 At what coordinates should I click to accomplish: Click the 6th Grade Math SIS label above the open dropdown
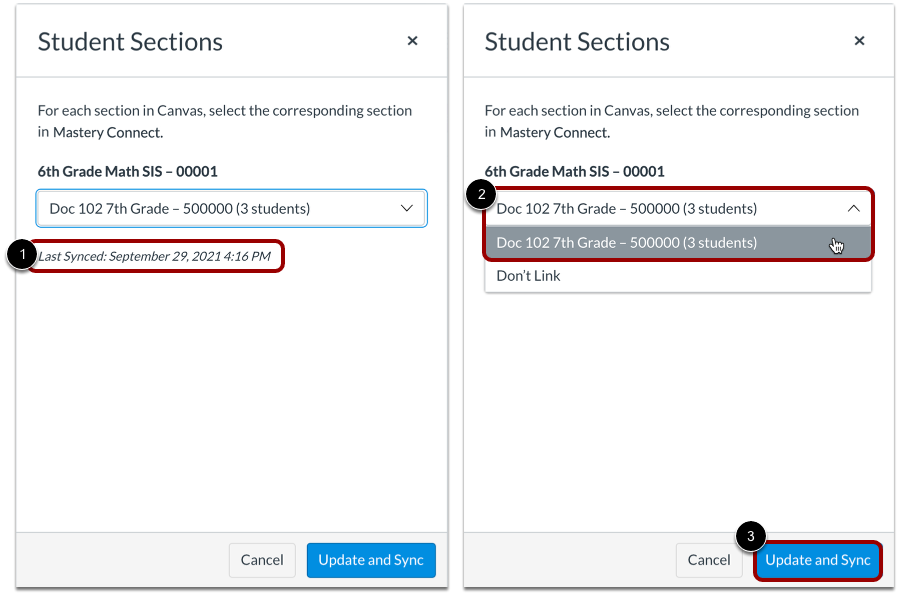[575, 172]
